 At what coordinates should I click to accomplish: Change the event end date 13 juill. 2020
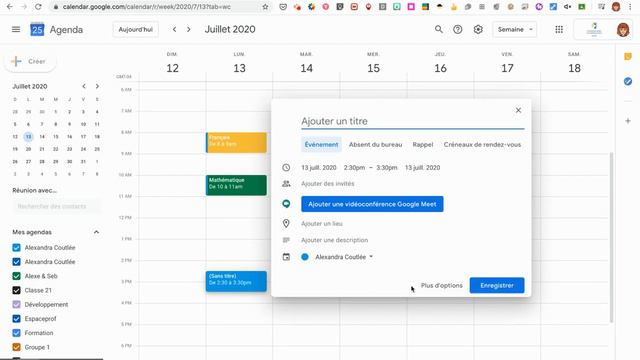(x=422, y=167)
